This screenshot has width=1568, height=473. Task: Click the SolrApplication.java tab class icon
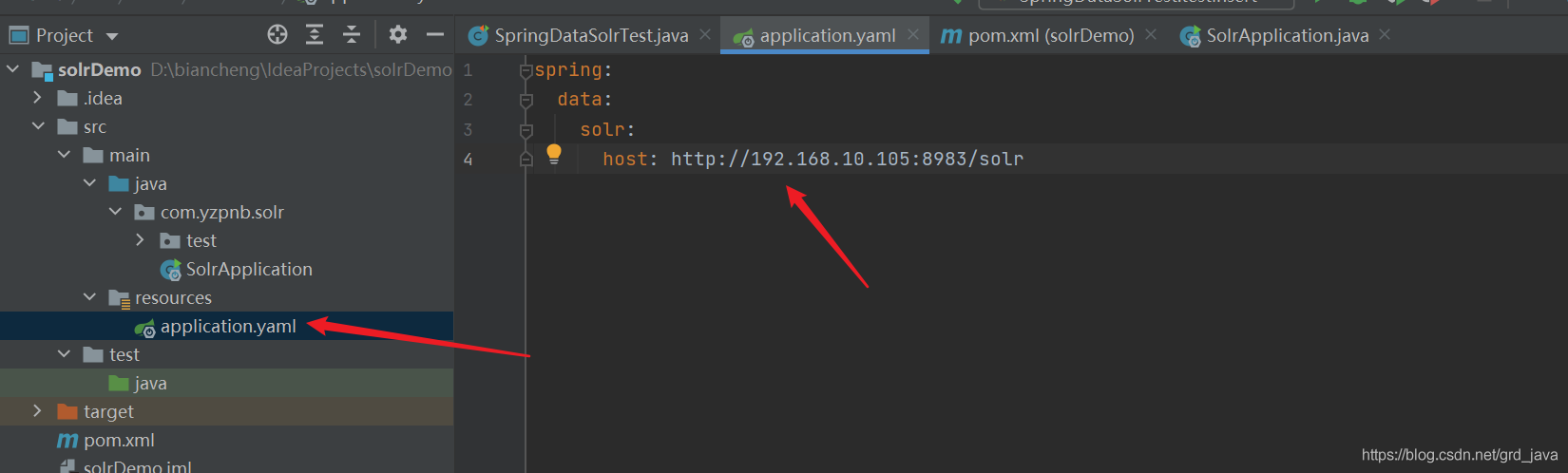point(1190,36)
